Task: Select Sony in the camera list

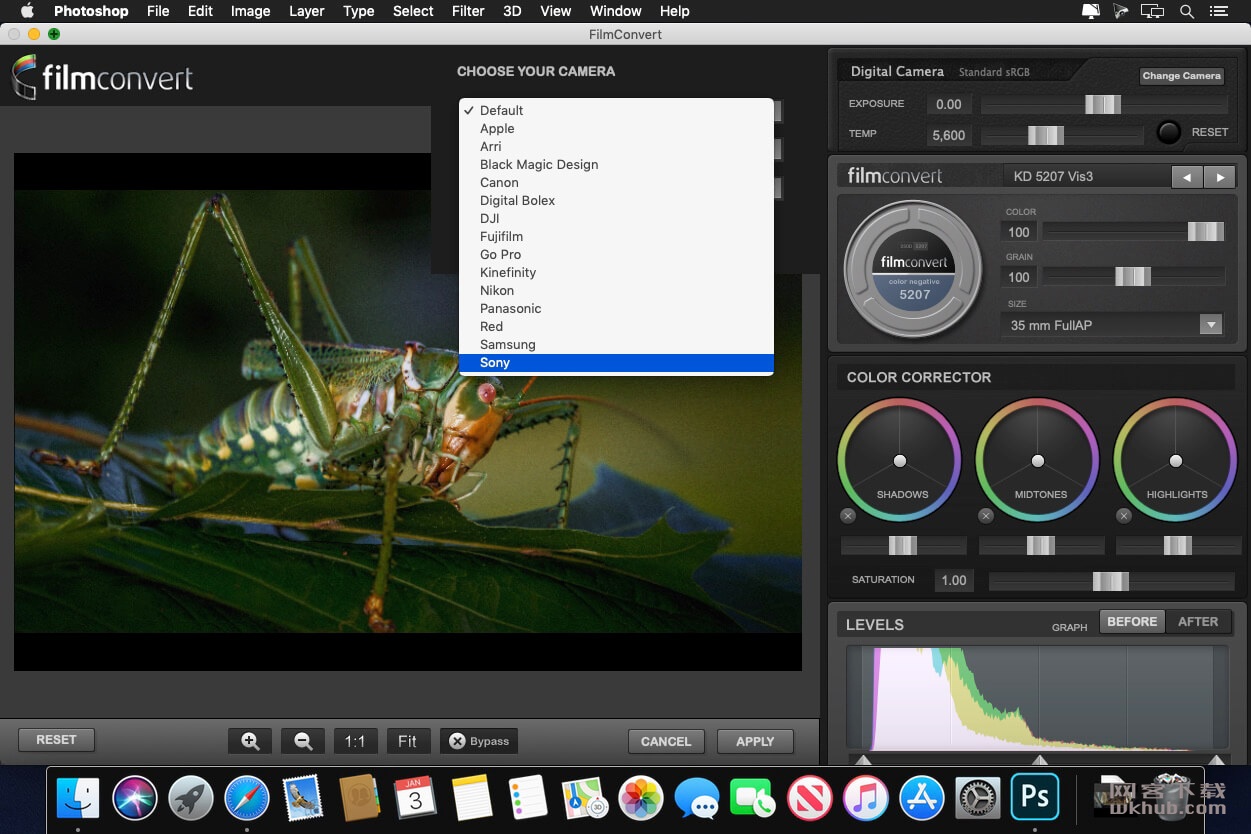Action: coord(616,362)
